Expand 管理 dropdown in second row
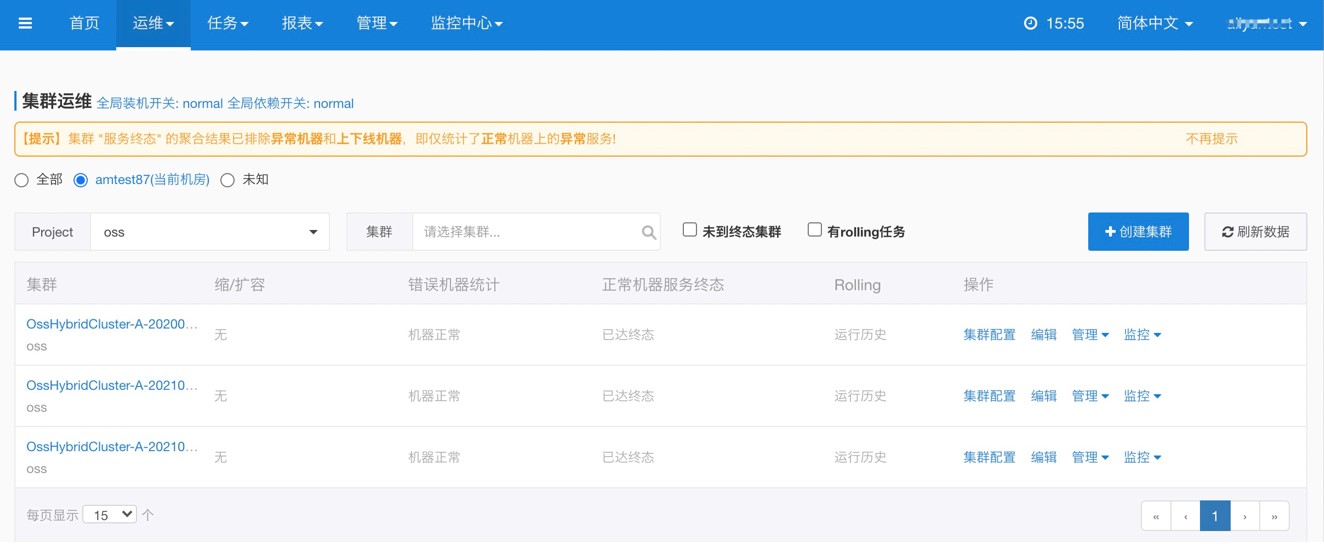Image resolution: width=1324 pixels, height=544 pixels. tap(1090, 396)
